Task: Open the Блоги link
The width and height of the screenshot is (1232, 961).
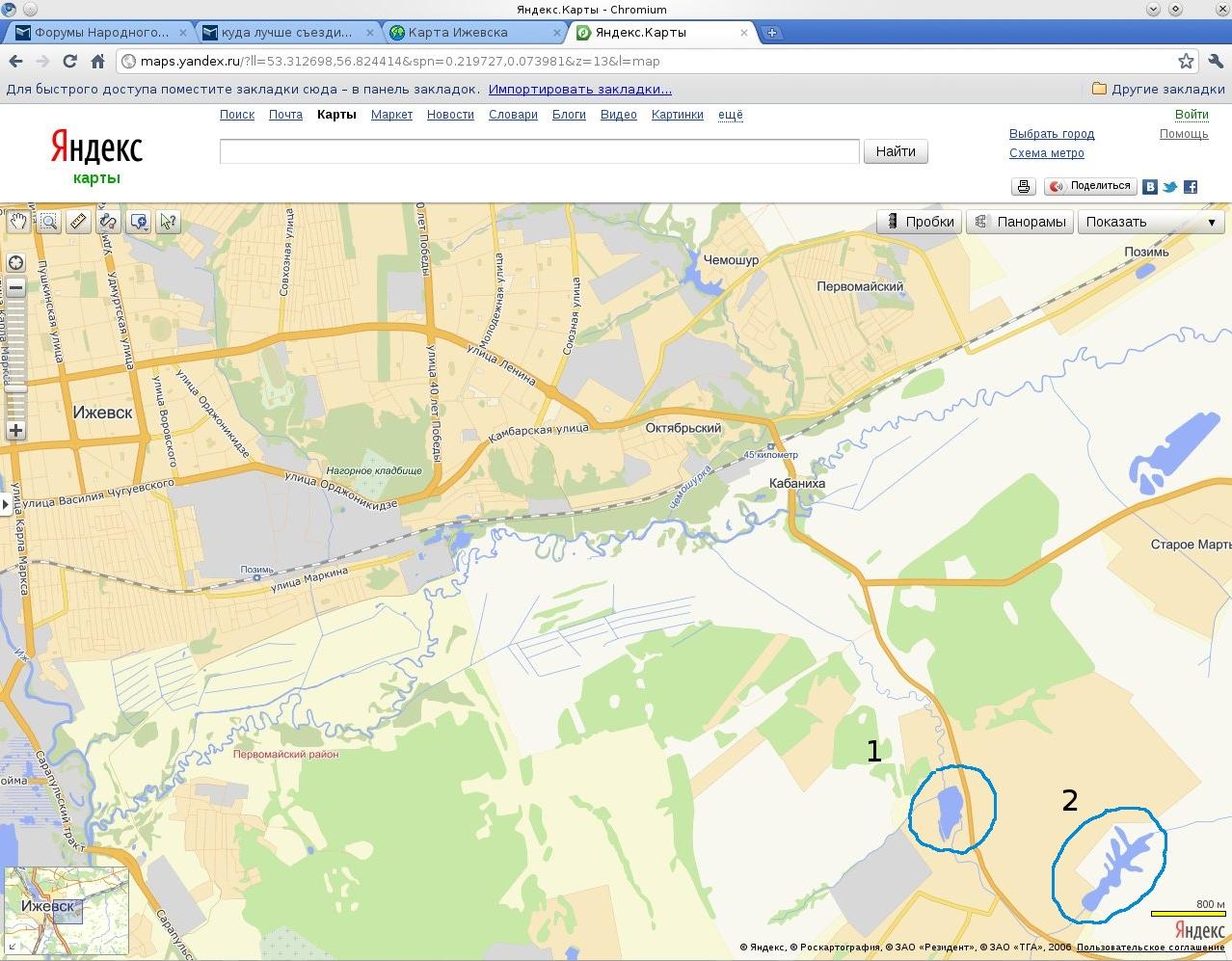Action: [x=569, y=115]
